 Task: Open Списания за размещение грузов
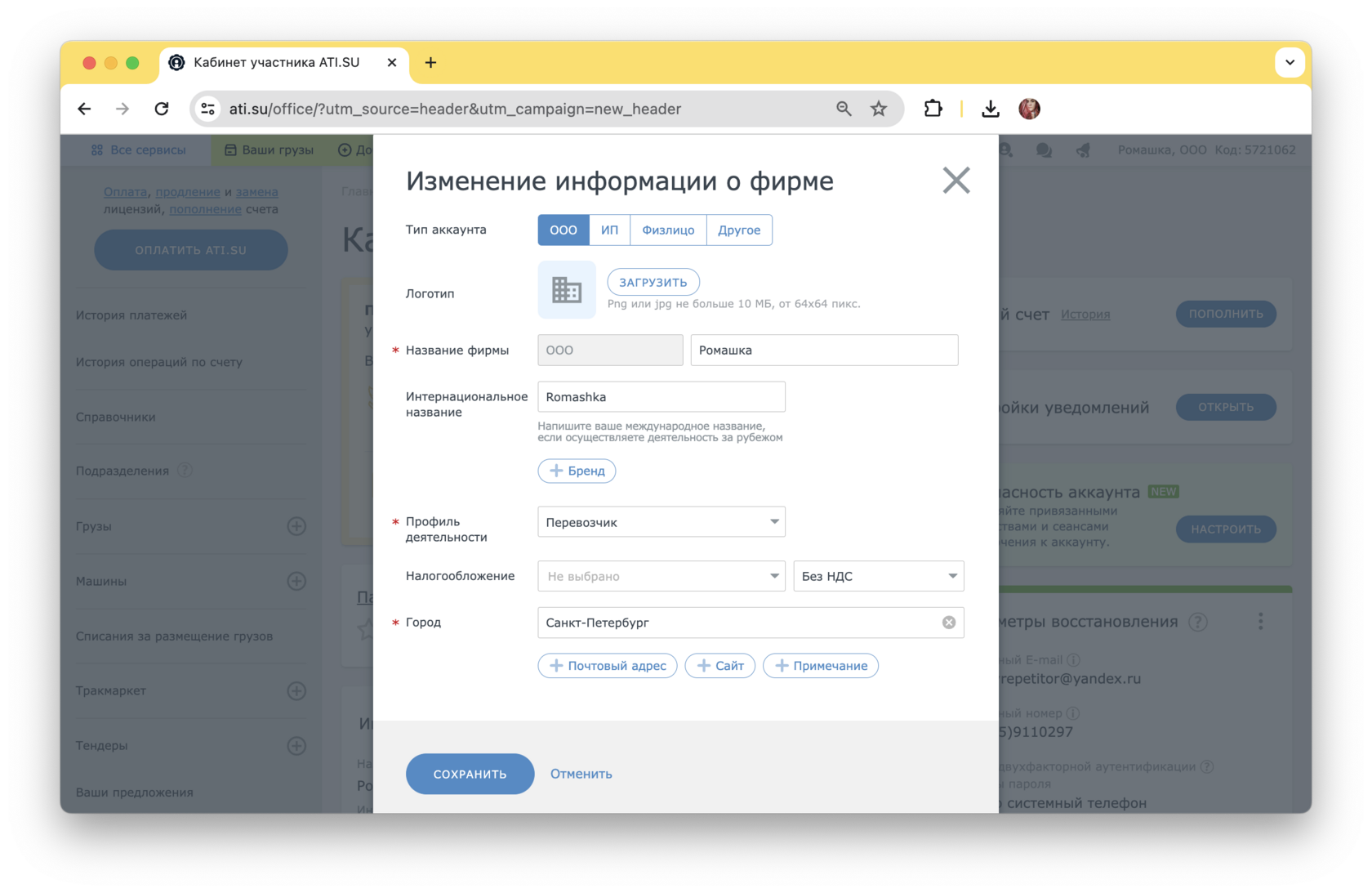(x=174, y=636)
